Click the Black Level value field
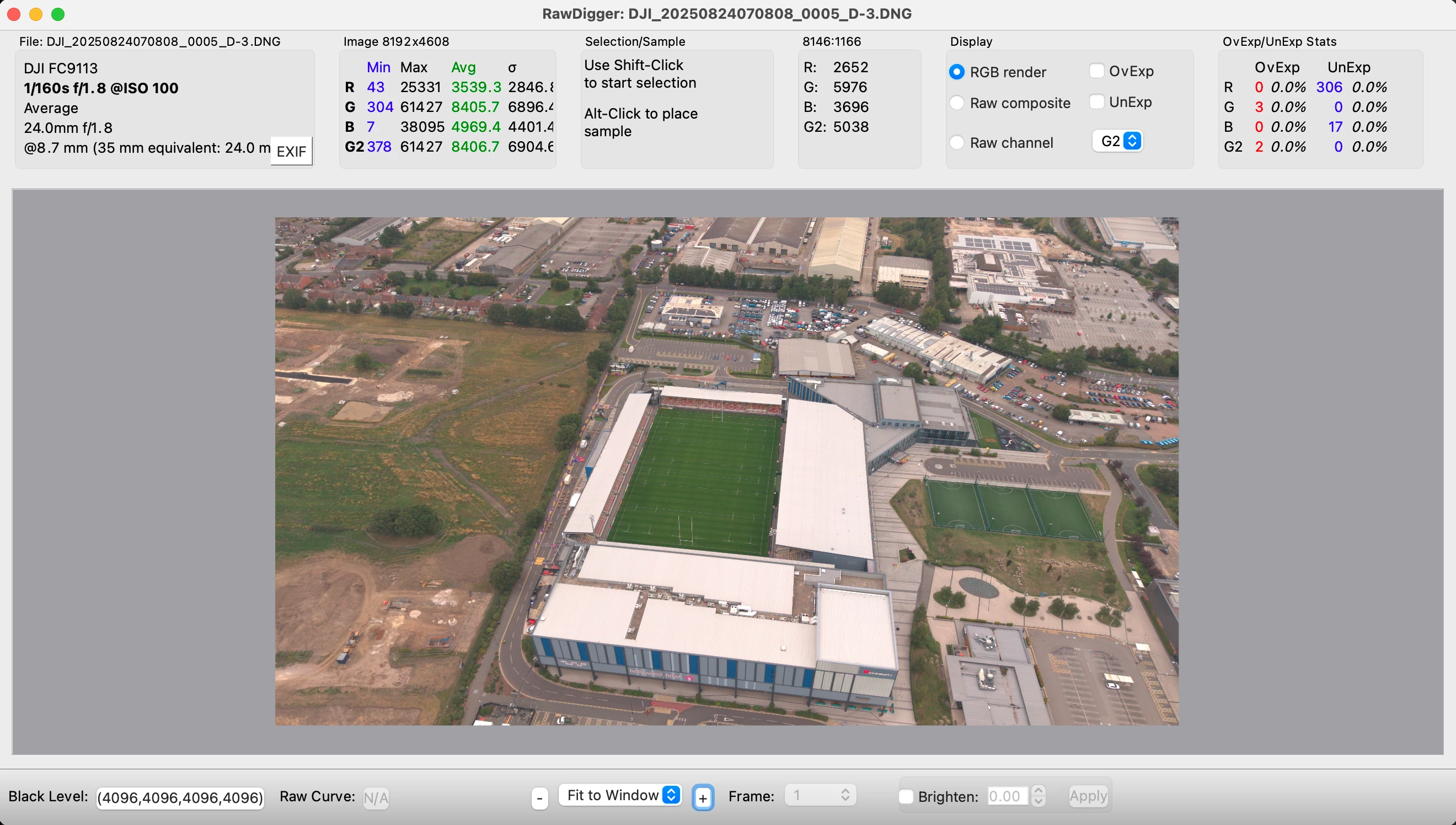1456x825 pixels. coord(180,798)
